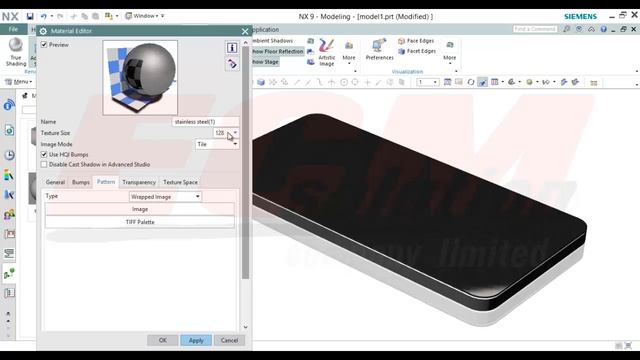Click the Image button

[140, 209]
